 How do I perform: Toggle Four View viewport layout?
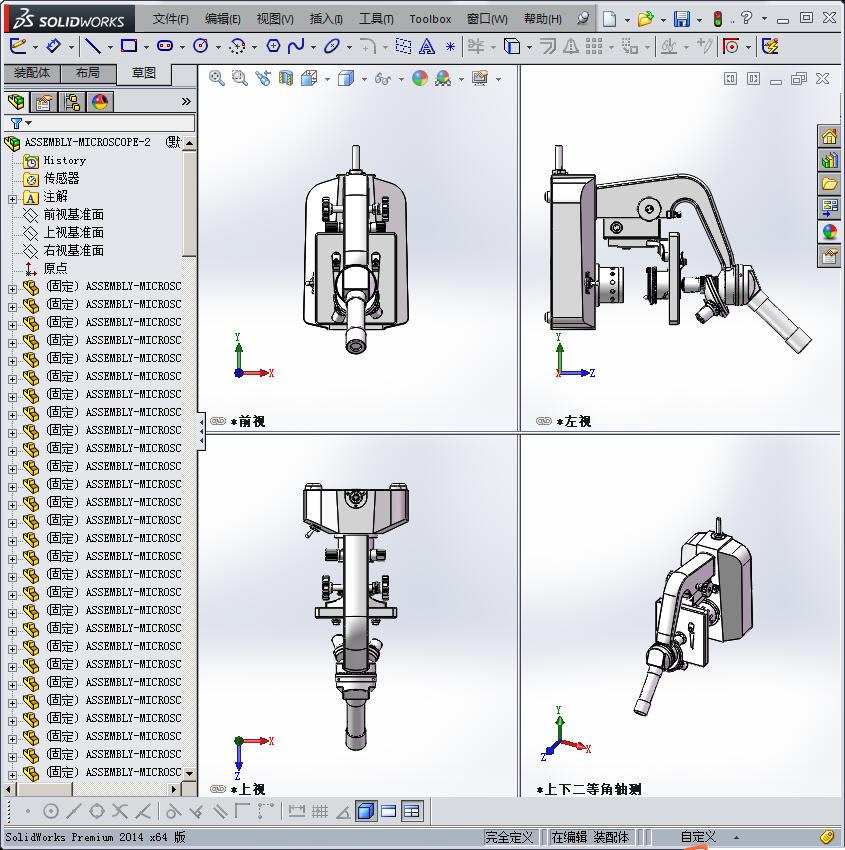click(412, 812)
